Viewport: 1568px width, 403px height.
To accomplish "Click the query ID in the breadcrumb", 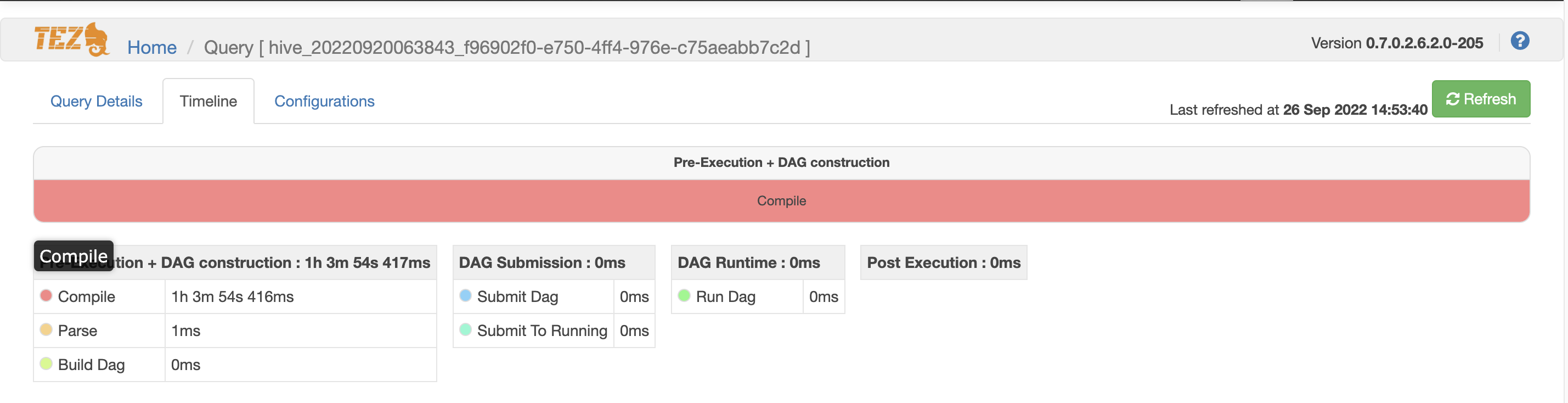I will point(507,47).
